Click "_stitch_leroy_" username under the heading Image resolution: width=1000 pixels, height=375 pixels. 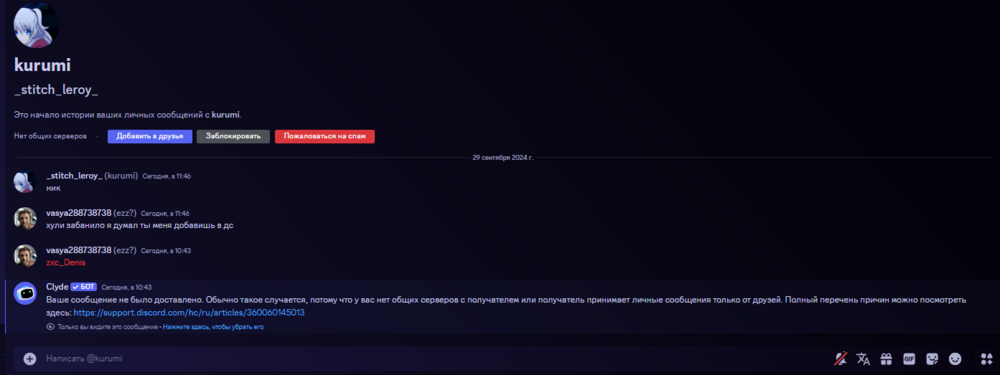point(56,91)
